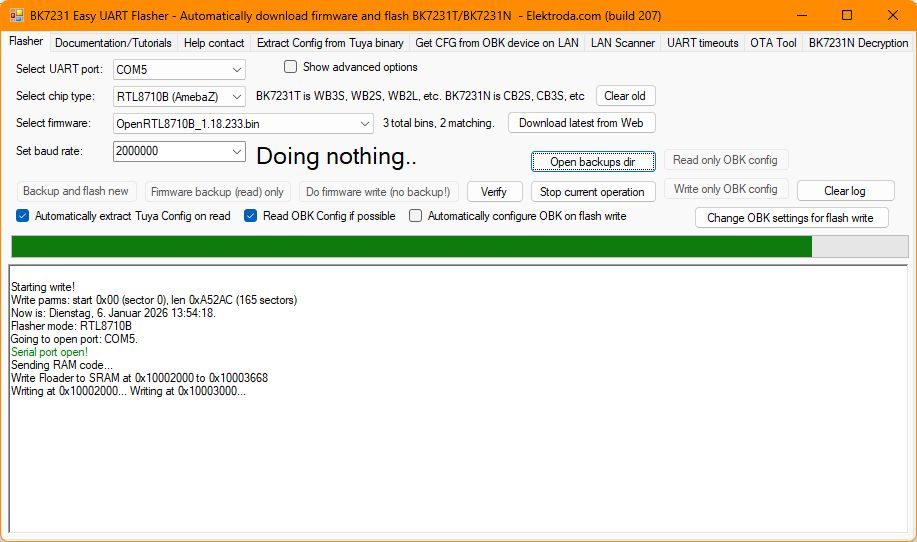
Task: Open Get CFG from OBK device on LAN tab
Action: pyautogui.click(x=497, y=43)
